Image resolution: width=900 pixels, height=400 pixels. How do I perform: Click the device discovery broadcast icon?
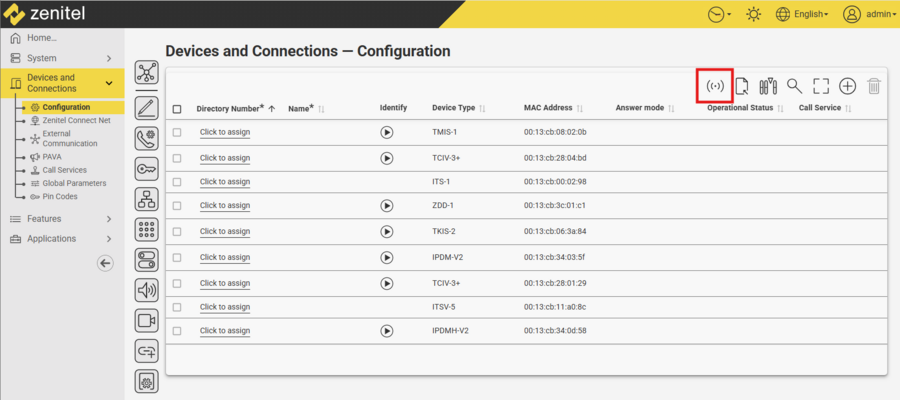click(x=715, y=86)
